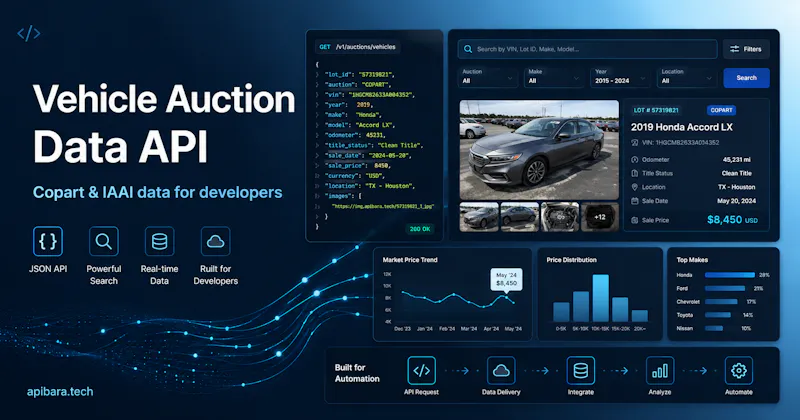
Task: Click the "45,231 mi" odometer value
Action: [x=737, y=160]
